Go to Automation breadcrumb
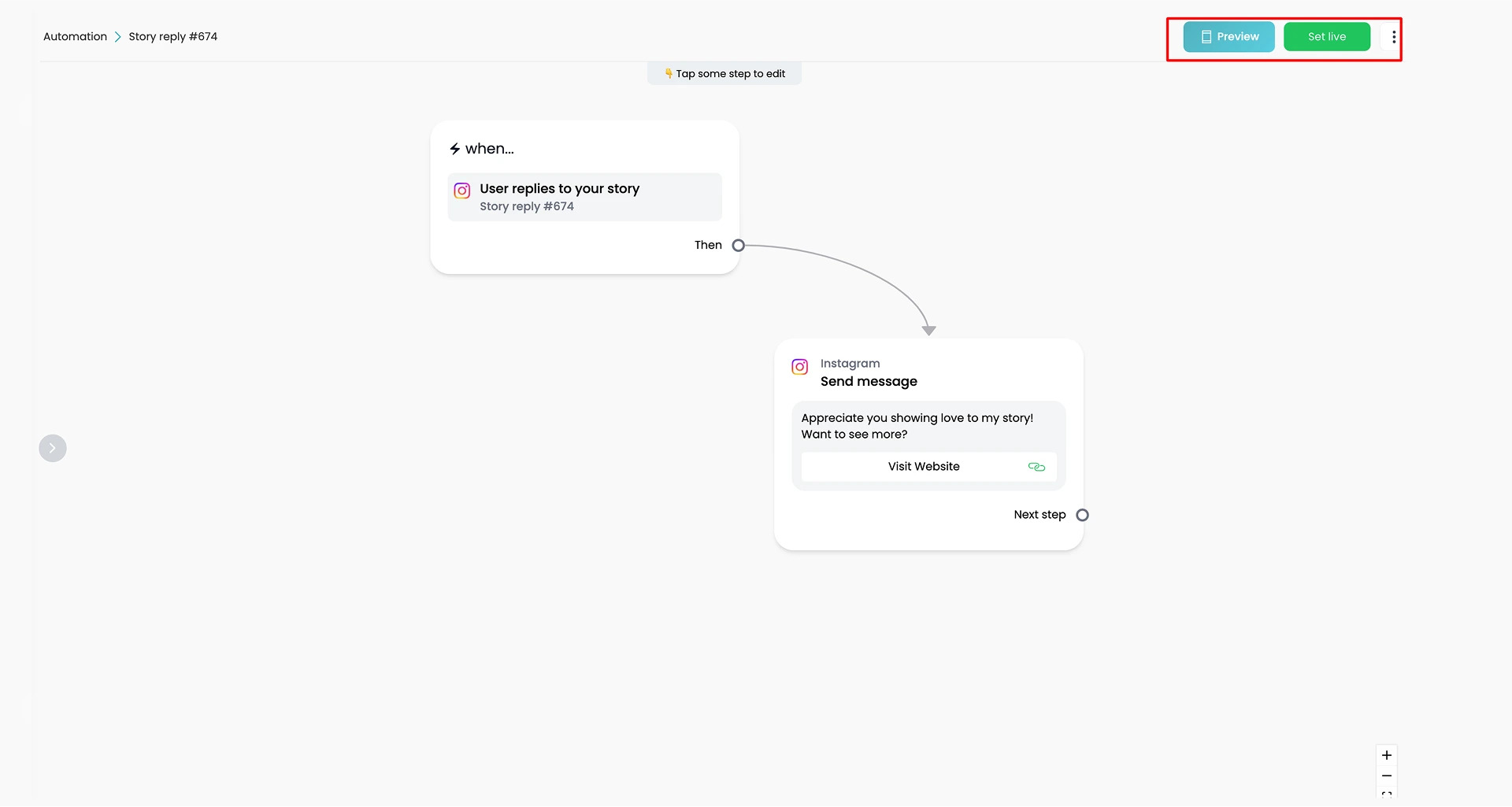 (x=75, y=37)
